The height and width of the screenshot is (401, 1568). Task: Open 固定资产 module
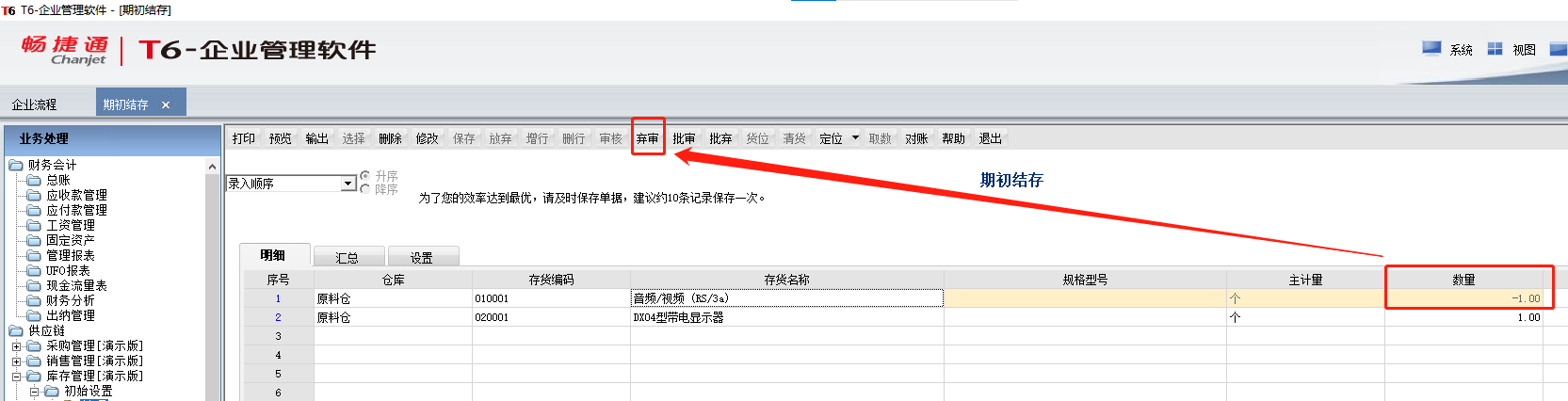pyautogui.click(x=71, y=240)
